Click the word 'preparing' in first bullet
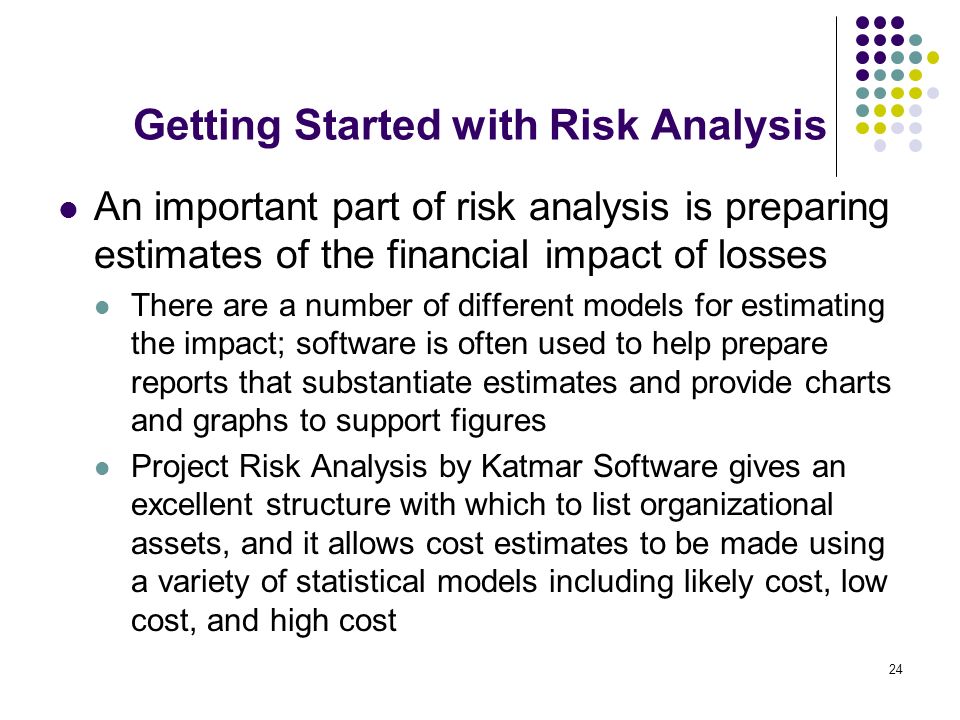 coord(807,208)
